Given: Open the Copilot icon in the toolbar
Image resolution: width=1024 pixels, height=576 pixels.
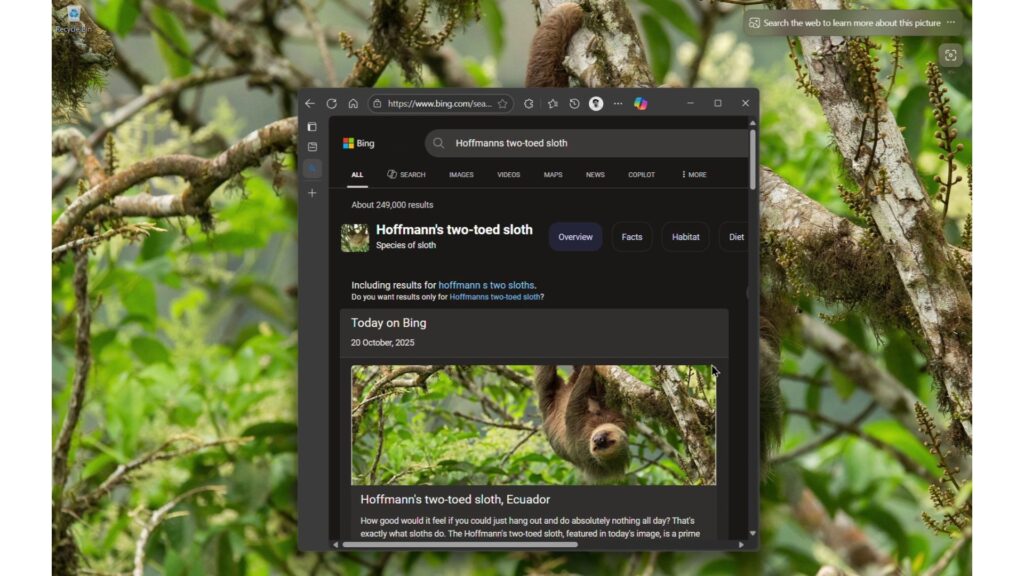Looking at the screenshot, I should [x=642, y=103].
